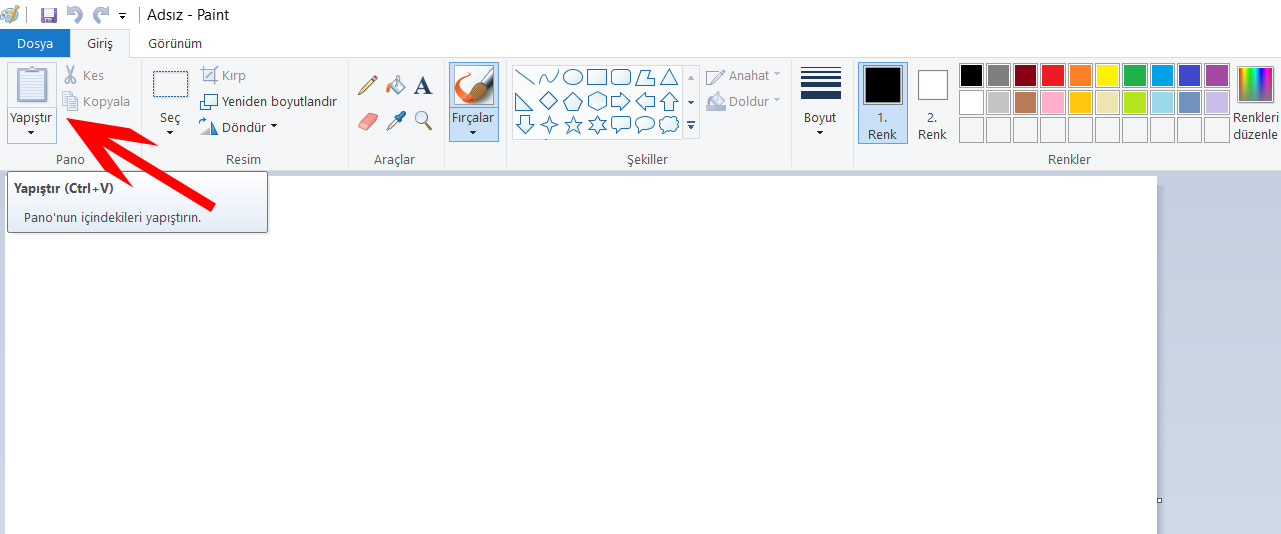Click the Kopyala (copy) button
Screen dimensions: 1281x534
point(96,101)
